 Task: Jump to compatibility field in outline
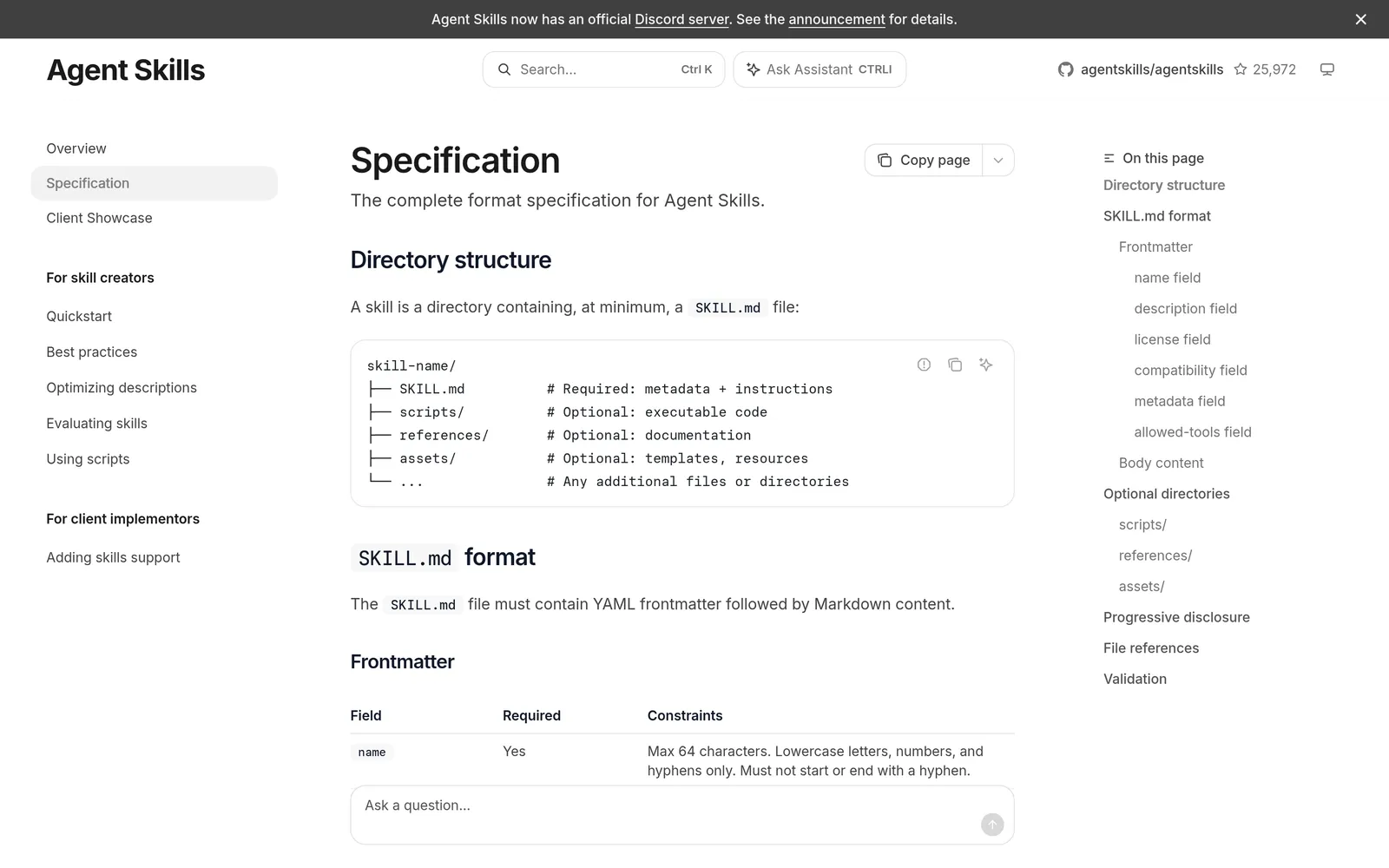pos(1191,370)
